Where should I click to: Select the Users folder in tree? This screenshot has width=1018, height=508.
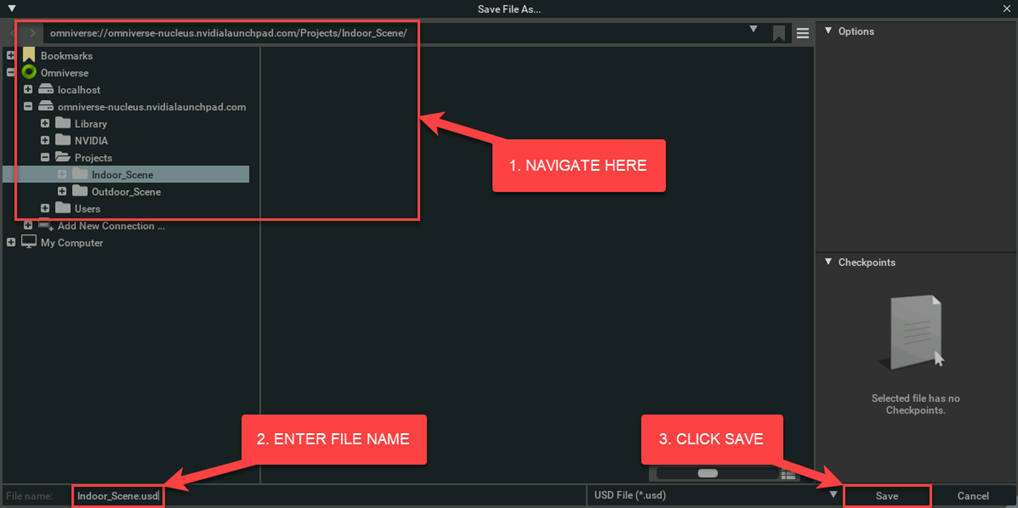point(87,209)
